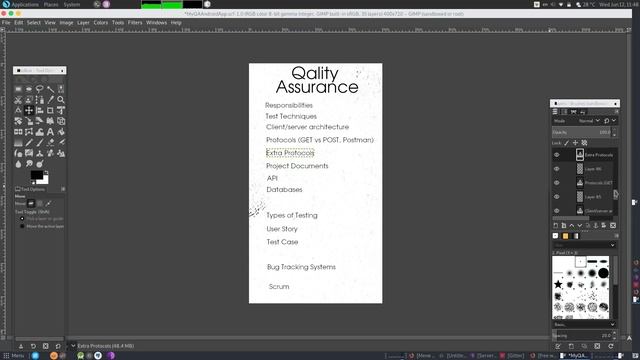Viewport: 640px width, 360px height.
Task: Open the Layer menu
Action: [x=83, y=22]
